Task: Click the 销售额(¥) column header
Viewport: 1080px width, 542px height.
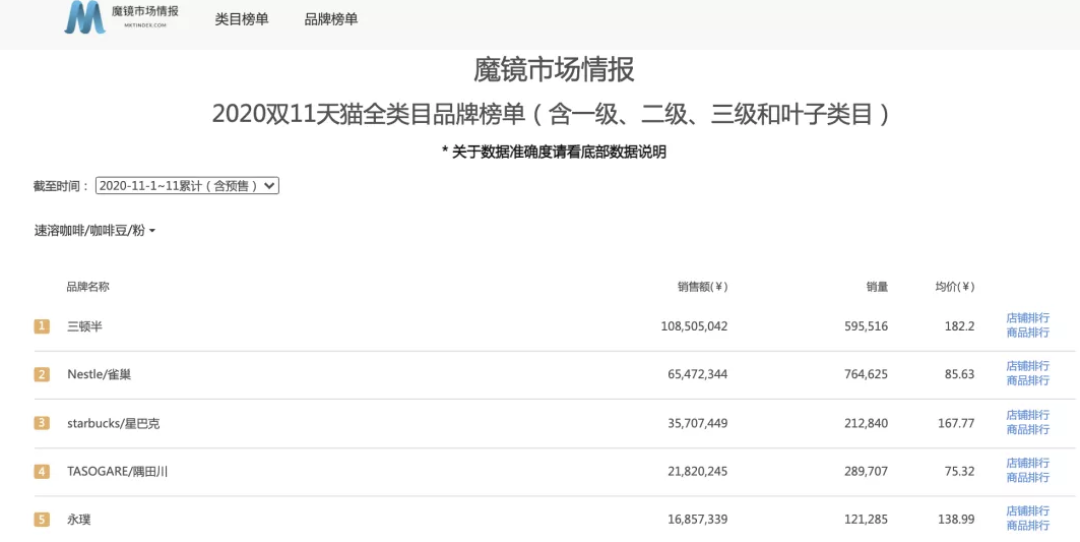Action: 703,286
